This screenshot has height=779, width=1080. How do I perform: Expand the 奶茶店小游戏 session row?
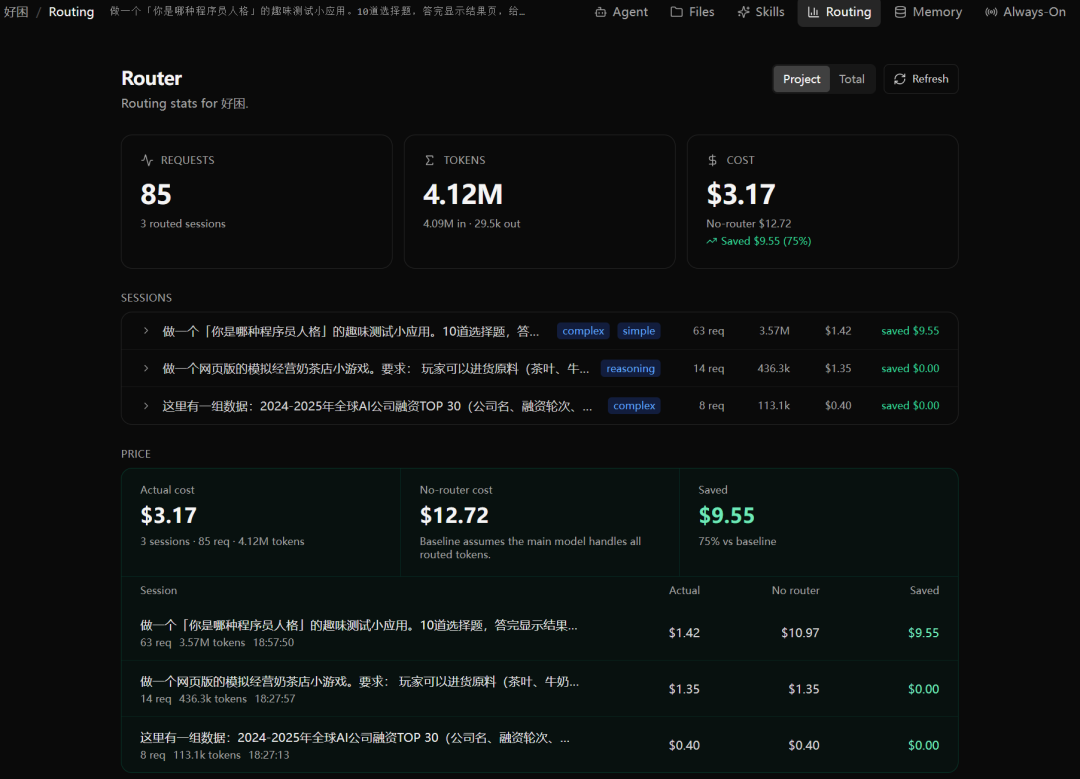click(x=145, y=368)
